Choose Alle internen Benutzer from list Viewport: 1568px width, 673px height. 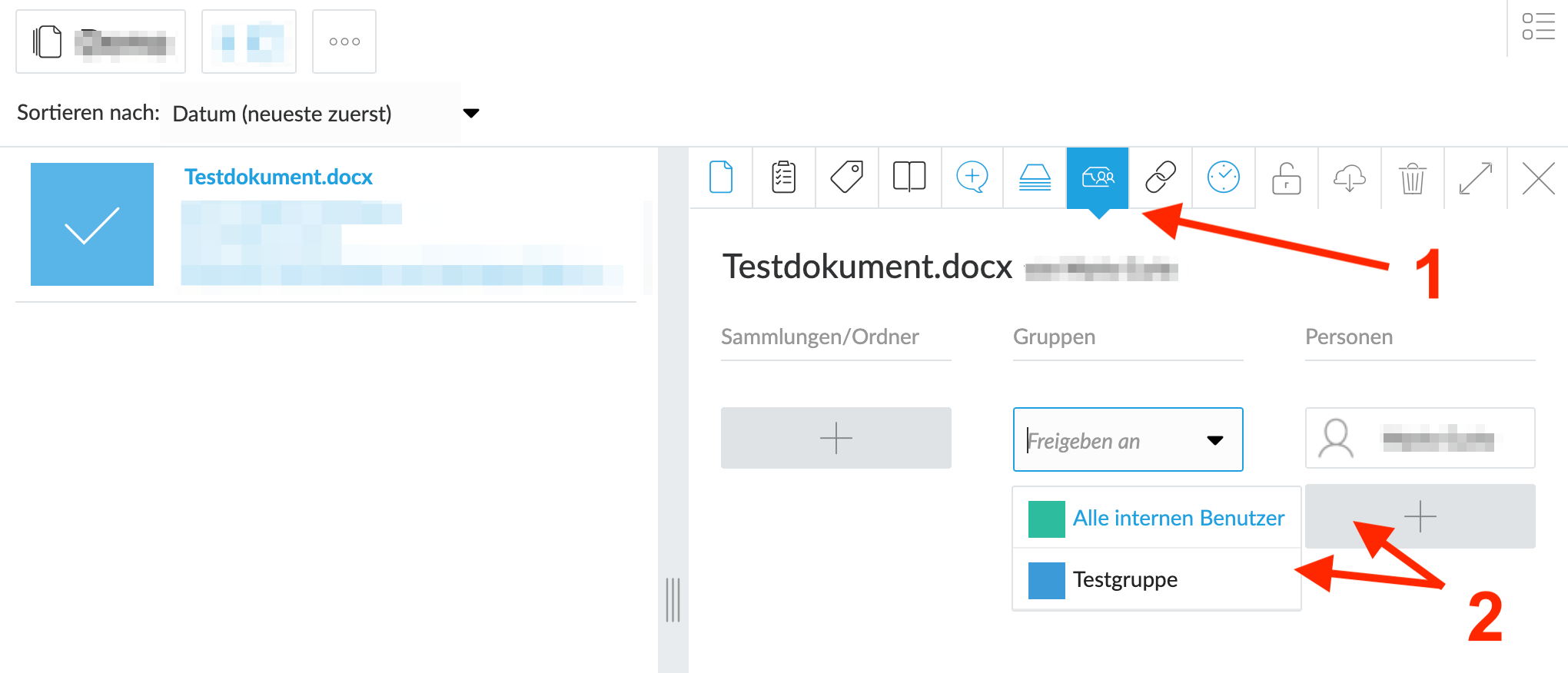(x=1157, y=518)
